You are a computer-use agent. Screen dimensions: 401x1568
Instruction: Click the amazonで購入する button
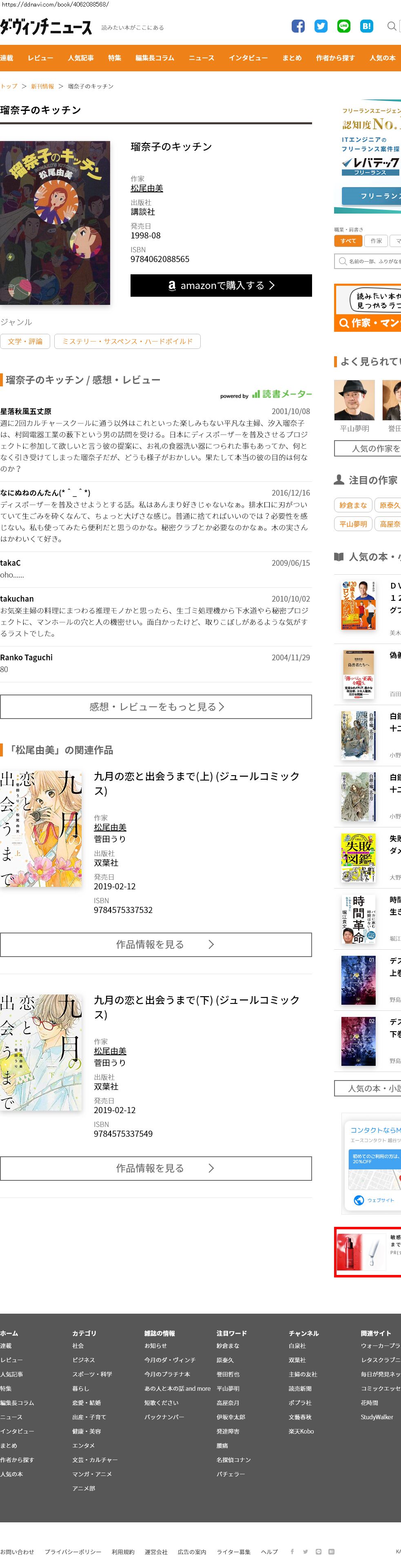pyautogui.click(x=221, y=285)
